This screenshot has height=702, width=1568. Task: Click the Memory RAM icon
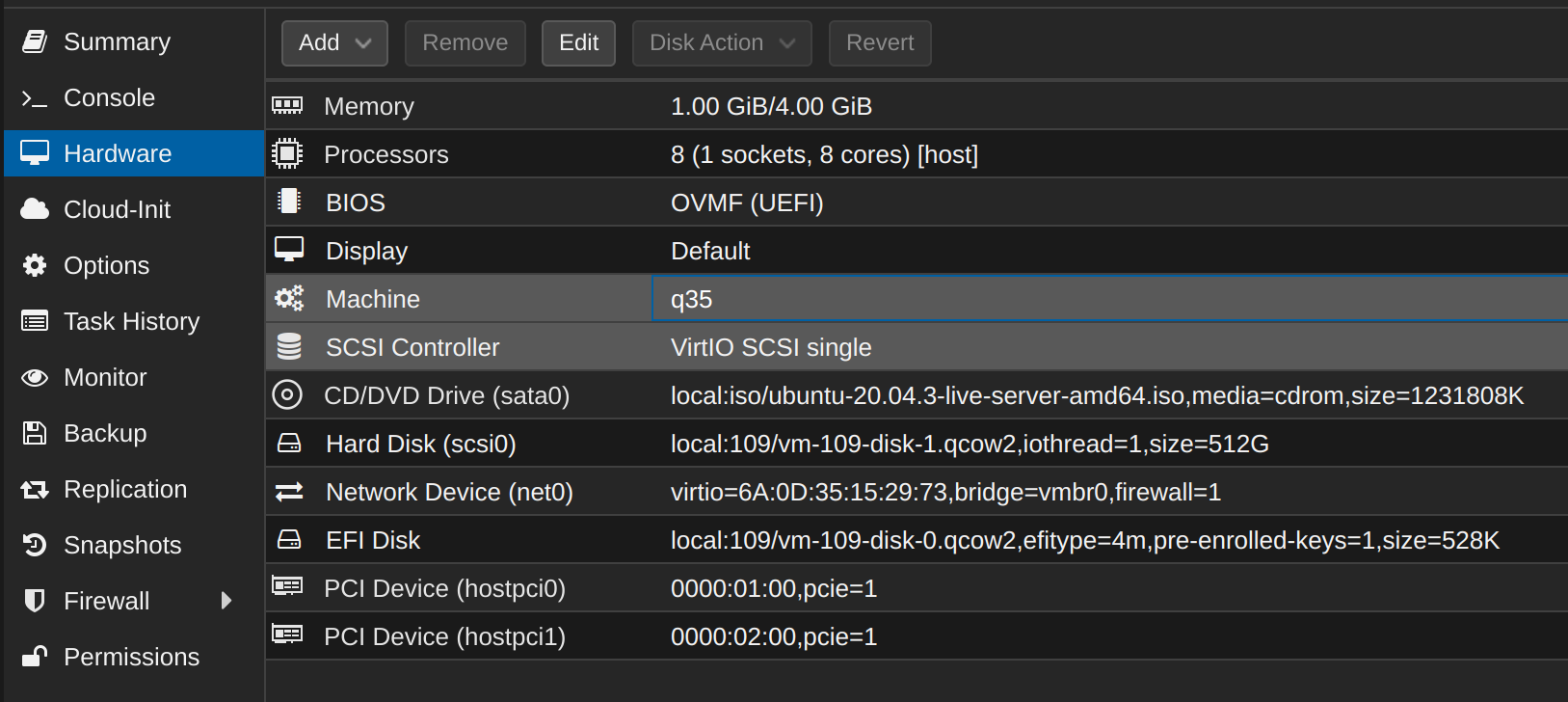287,105
